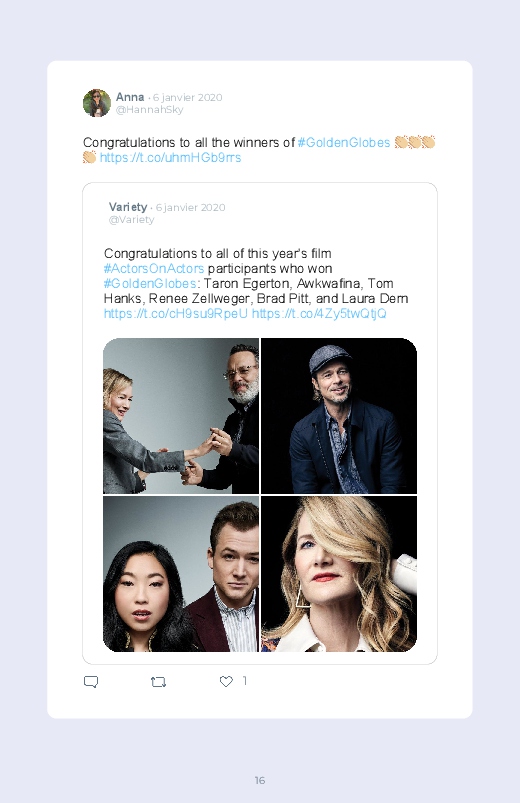Click the reply speech bubble icon

tap(91, 682)
